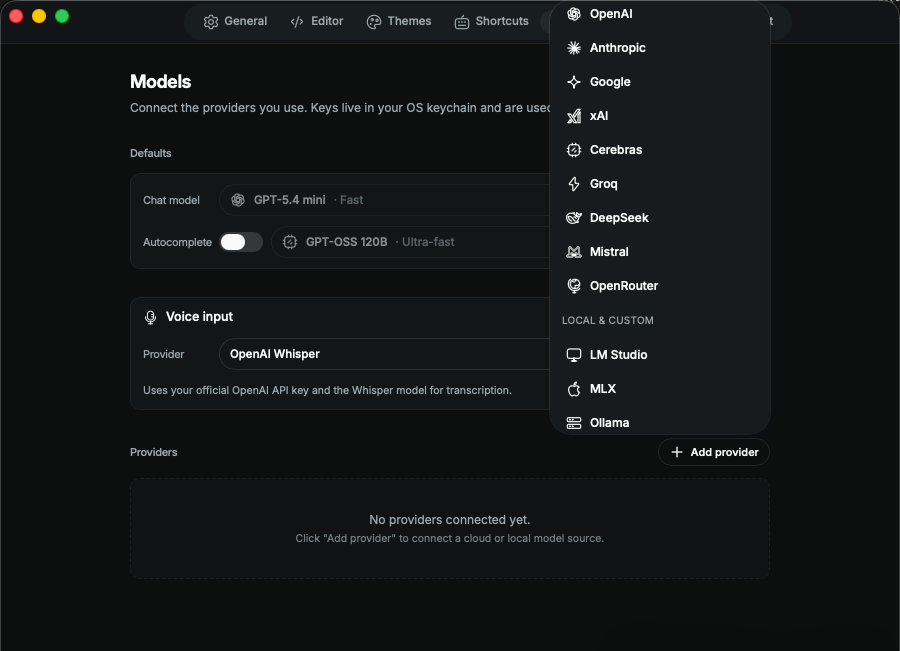The image size is (900, 651).
Task: Pick MLX under Local & Custom
Action: point(660,389)
